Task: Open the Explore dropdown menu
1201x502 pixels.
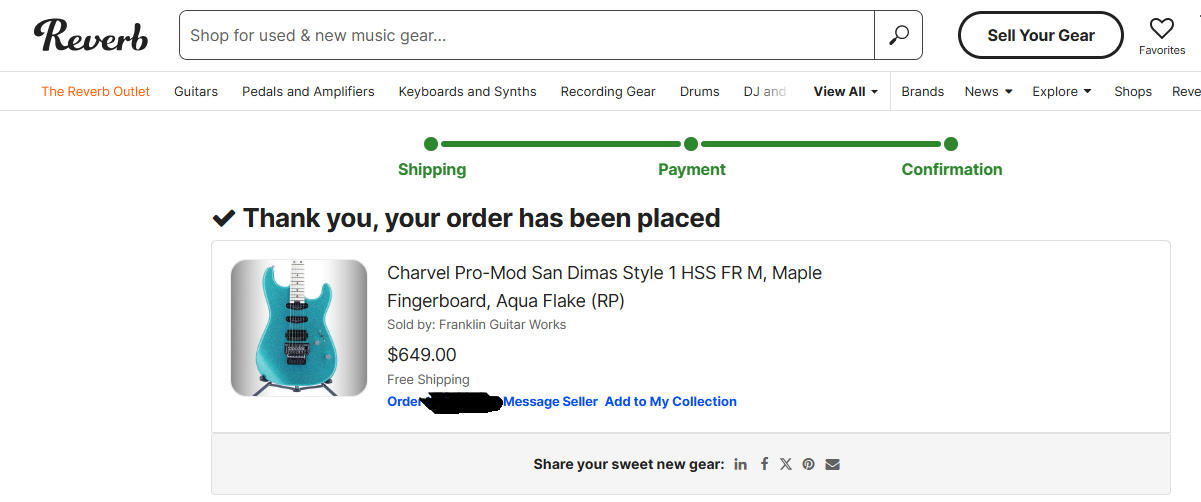Action: (x=1061, y=91)
